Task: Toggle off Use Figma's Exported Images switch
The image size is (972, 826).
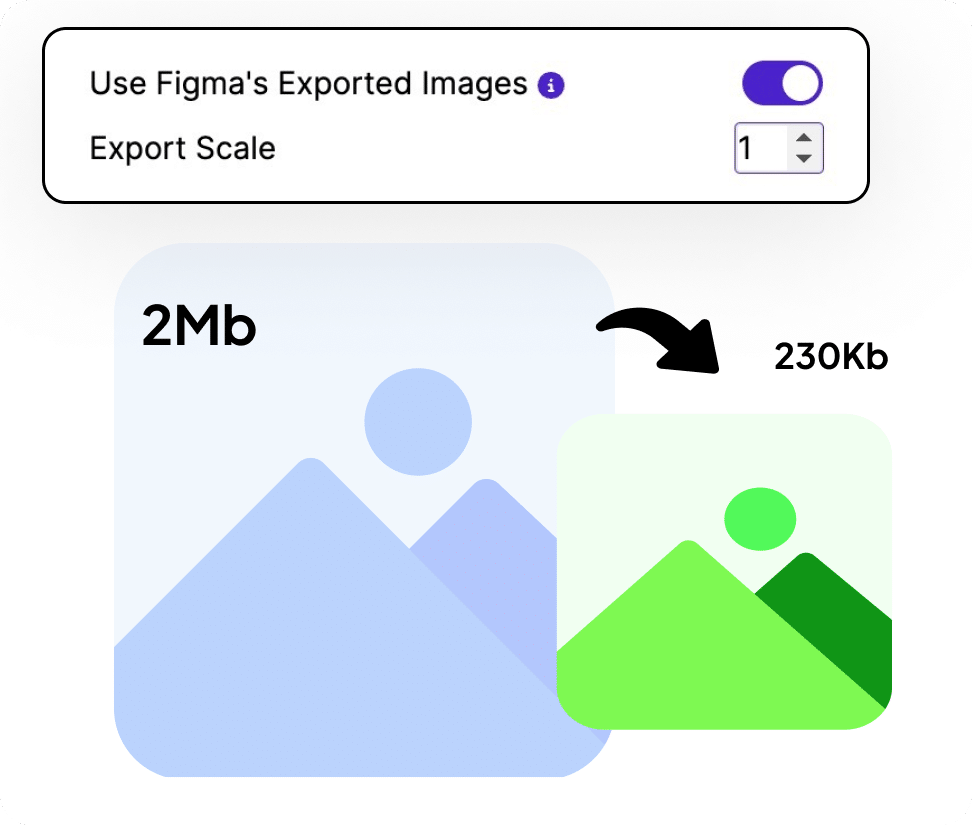Action: tap(782, 83)
